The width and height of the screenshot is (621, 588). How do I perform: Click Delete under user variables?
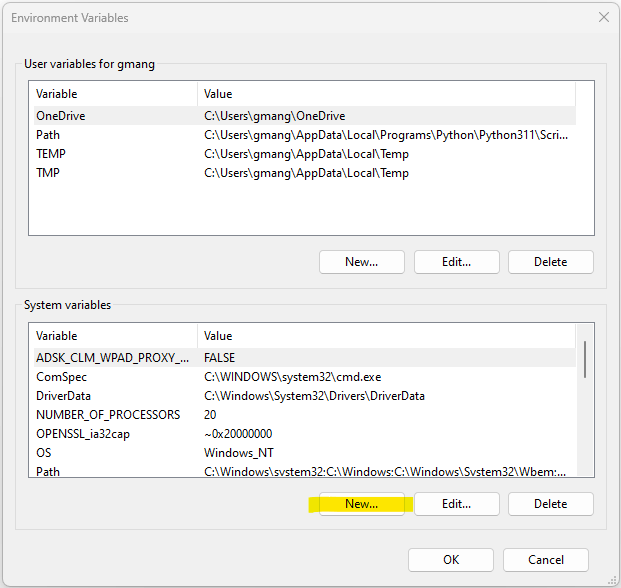pos(551,262)
